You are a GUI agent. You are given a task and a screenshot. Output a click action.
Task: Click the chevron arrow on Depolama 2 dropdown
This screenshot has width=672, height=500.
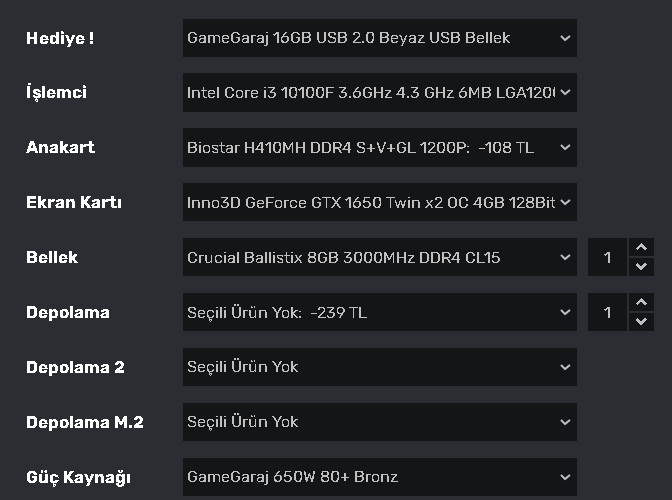(x=565, y=367)
